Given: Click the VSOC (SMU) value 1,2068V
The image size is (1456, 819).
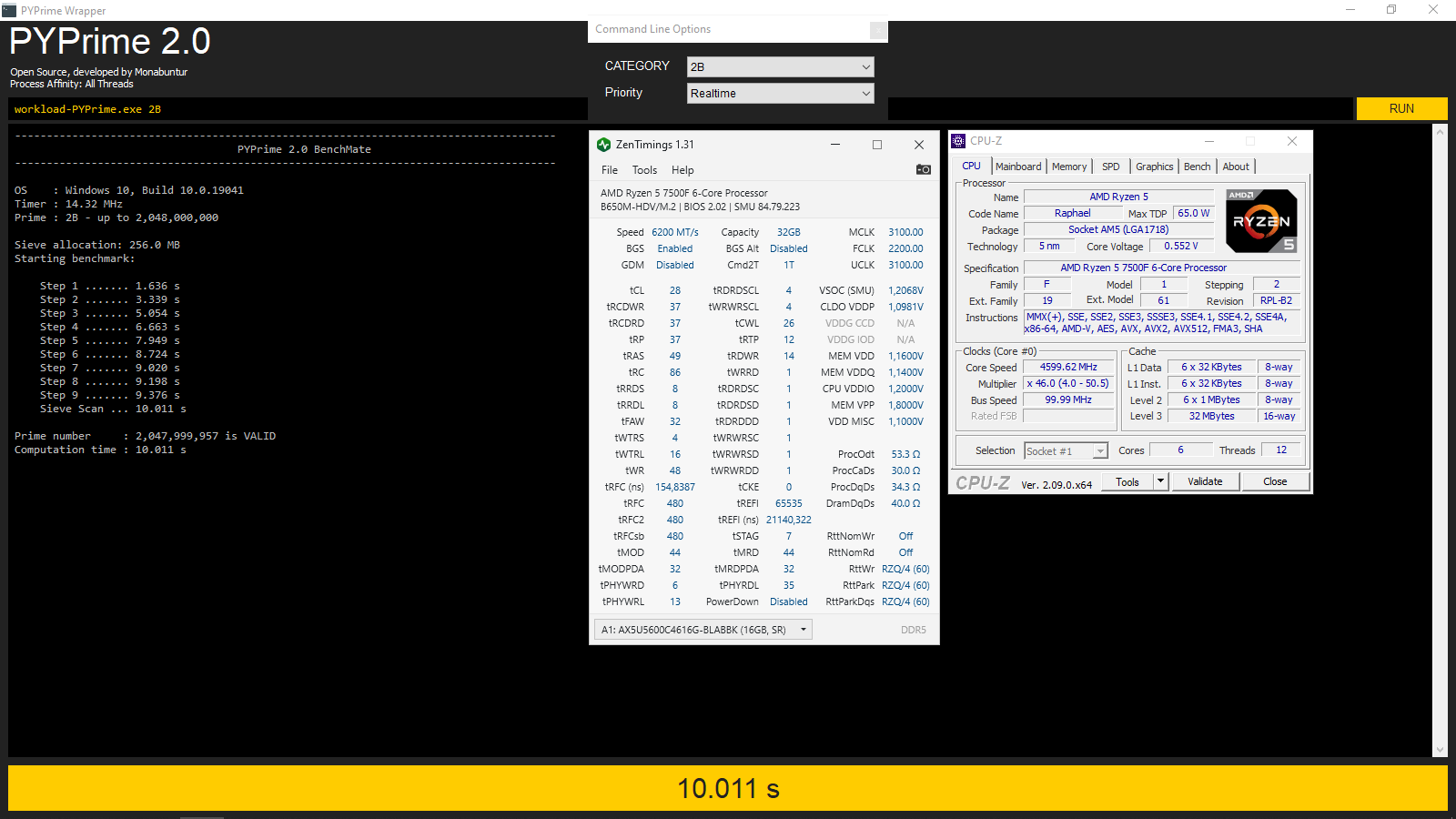Looking at the screenshot, I should [905, 290].
